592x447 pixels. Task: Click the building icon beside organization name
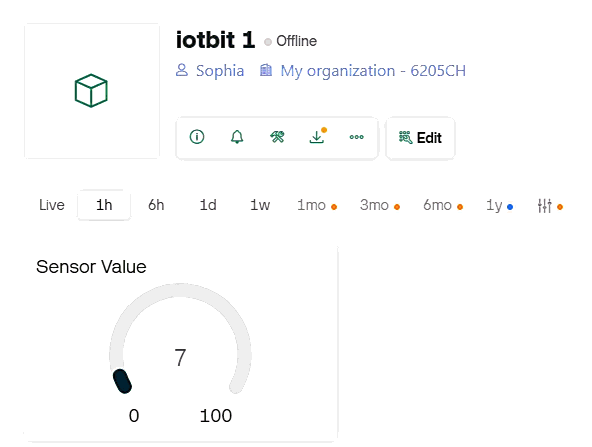point(266,70)
